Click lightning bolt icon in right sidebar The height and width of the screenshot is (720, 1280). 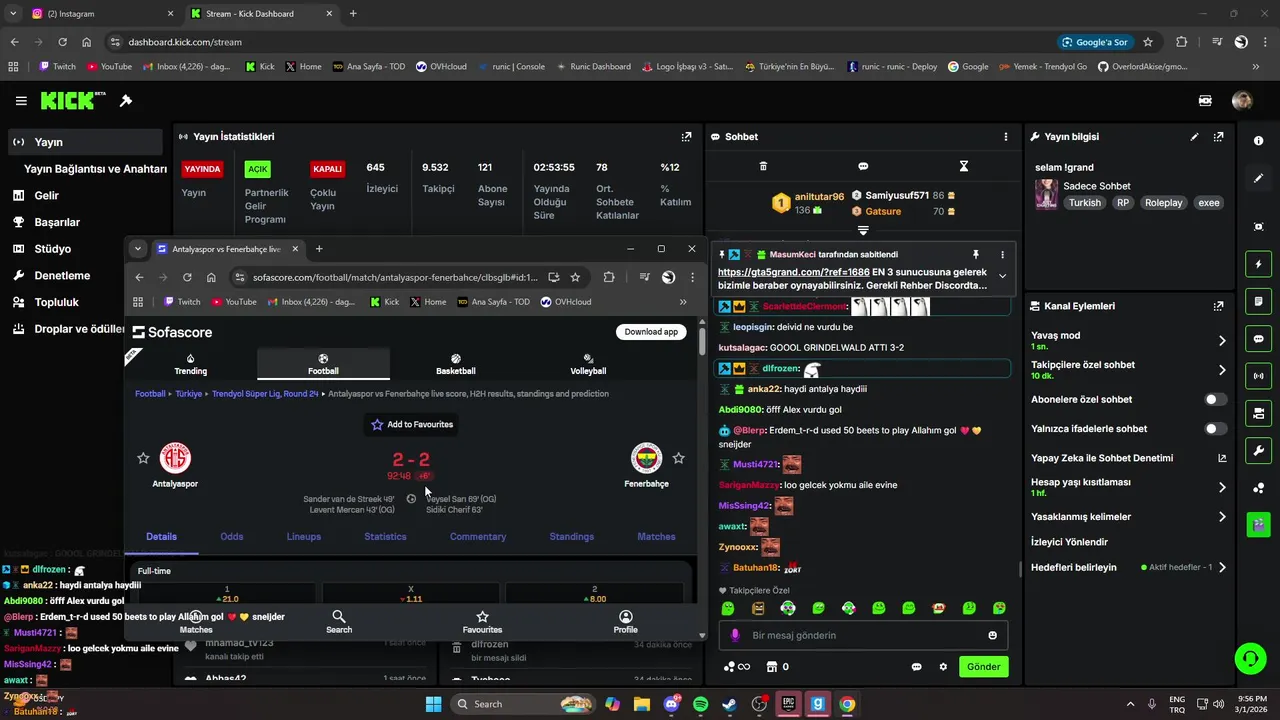[x=1259, y=264]
